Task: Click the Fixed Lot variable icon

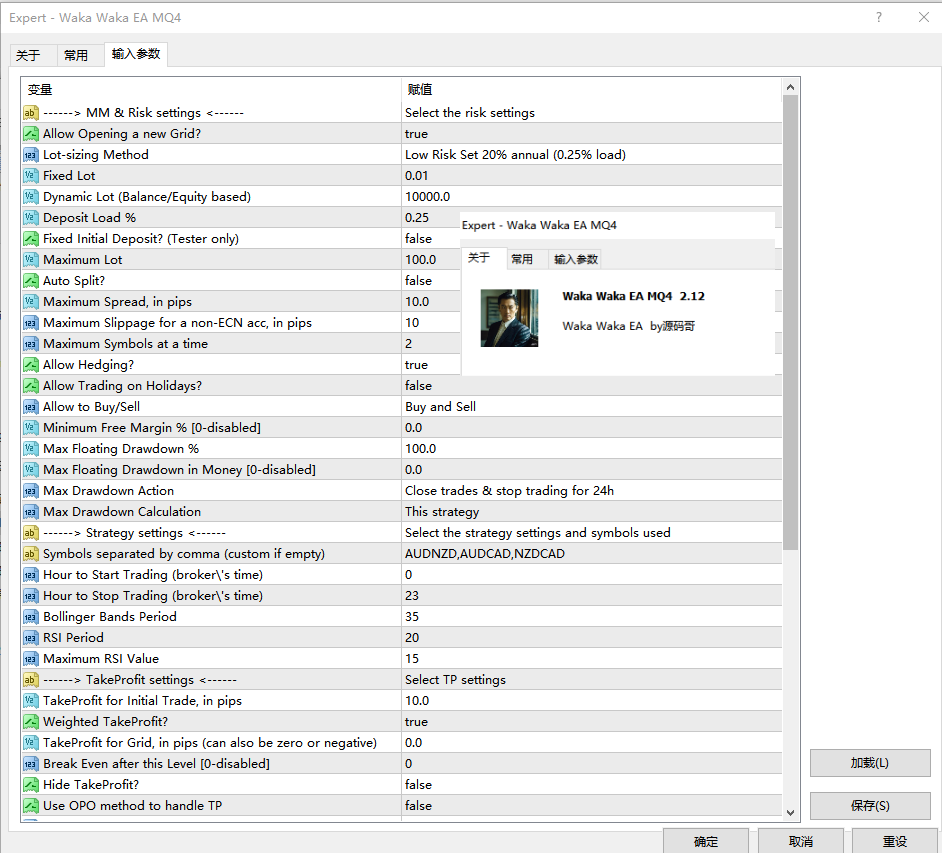Action: click(x=30, y=176)
